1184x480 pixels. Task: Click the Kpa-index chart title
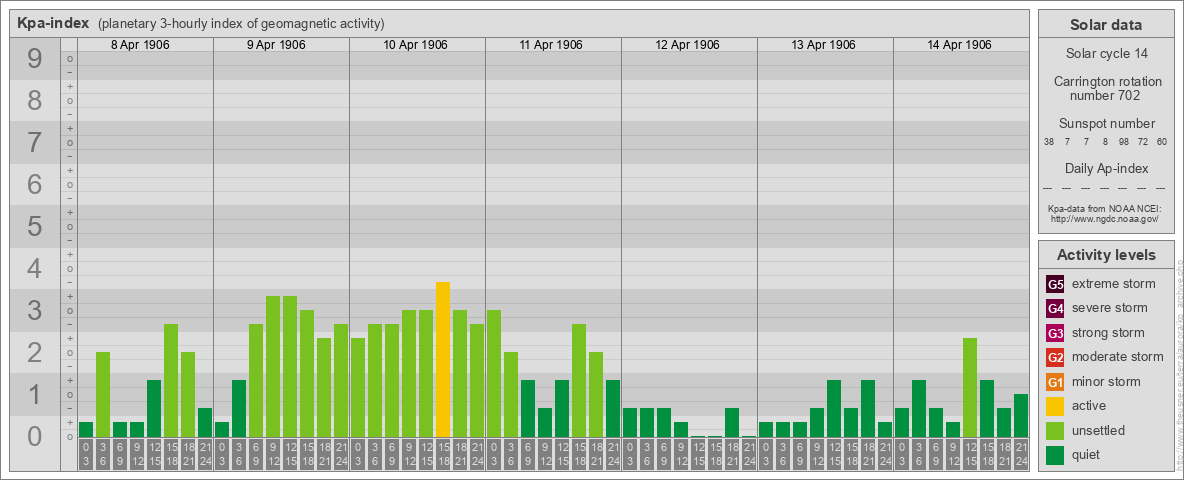tap(54, 23)
